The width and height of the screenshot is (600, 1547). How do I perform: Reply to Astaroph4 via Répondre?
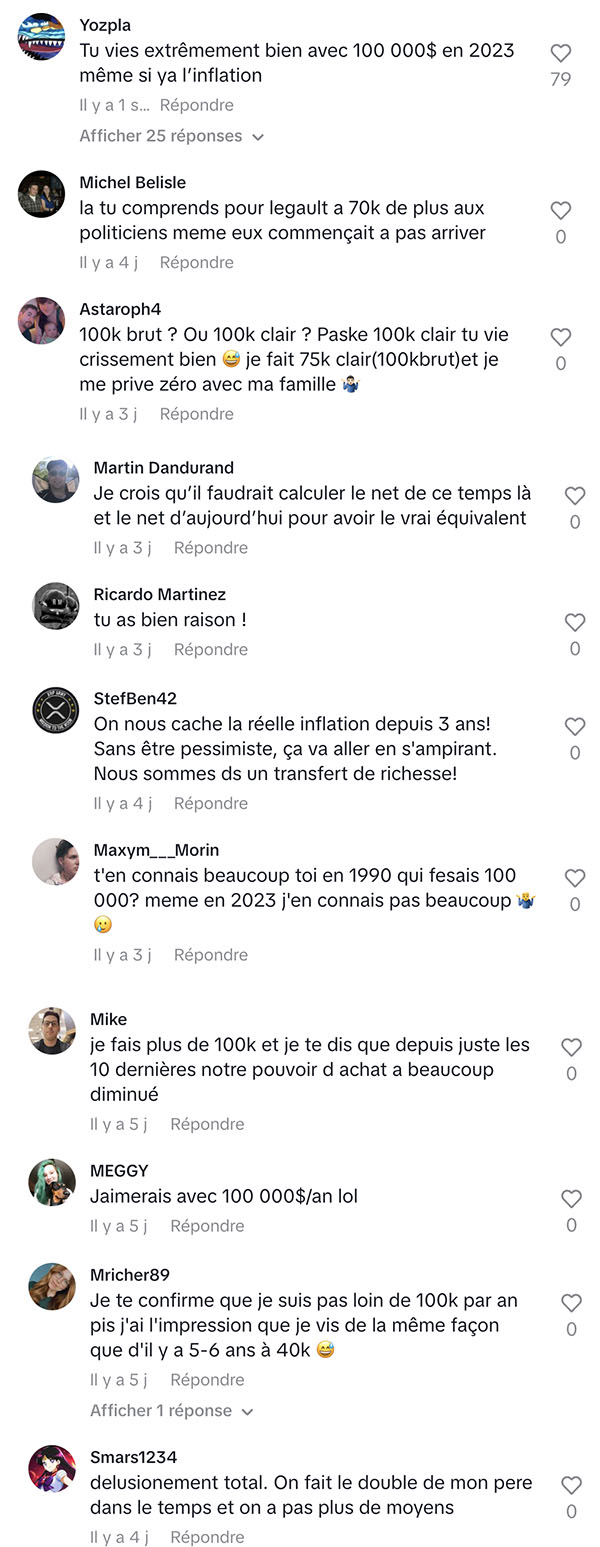[197, 414]
